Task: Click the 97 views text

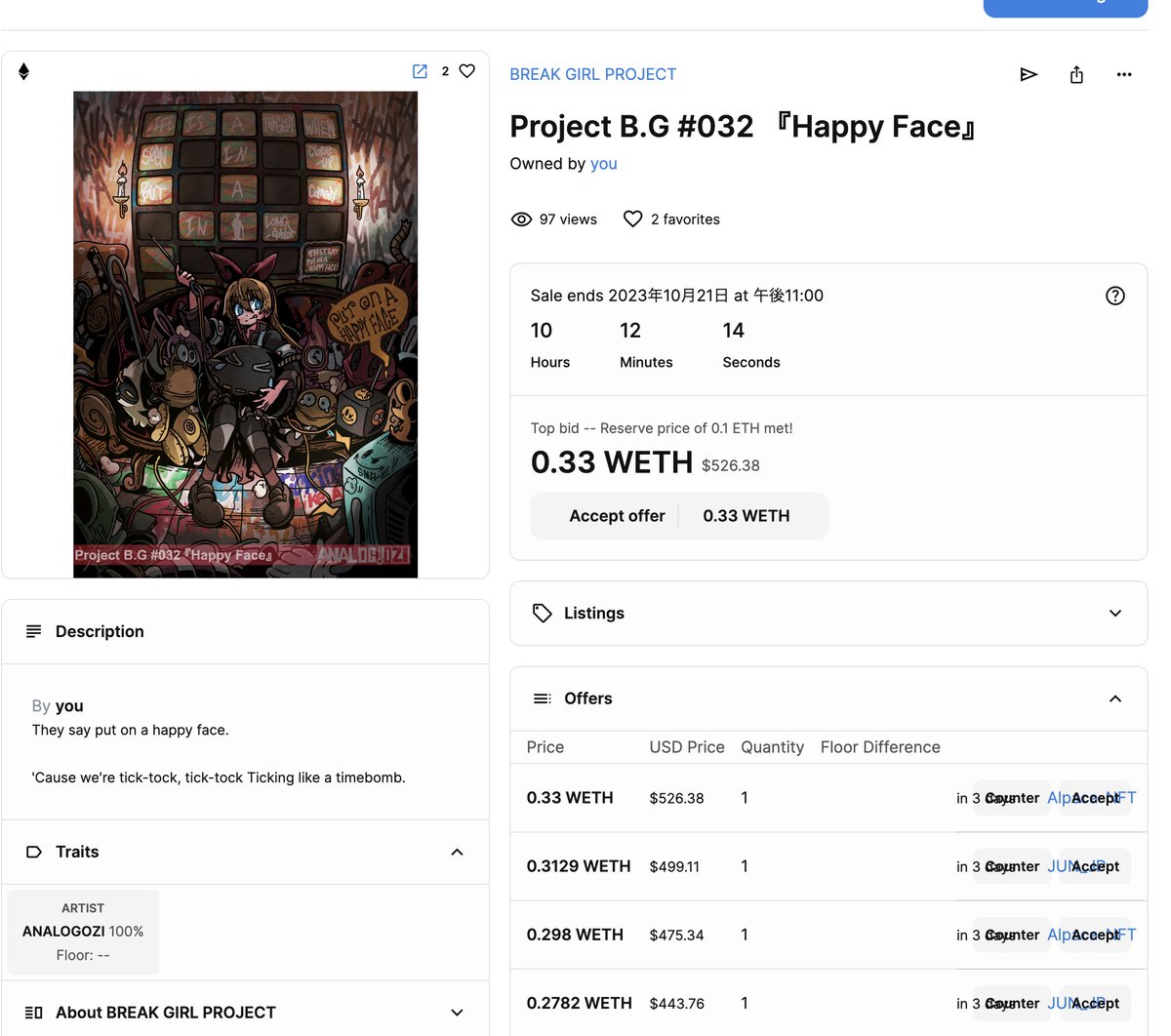Action: coord(568,219)
